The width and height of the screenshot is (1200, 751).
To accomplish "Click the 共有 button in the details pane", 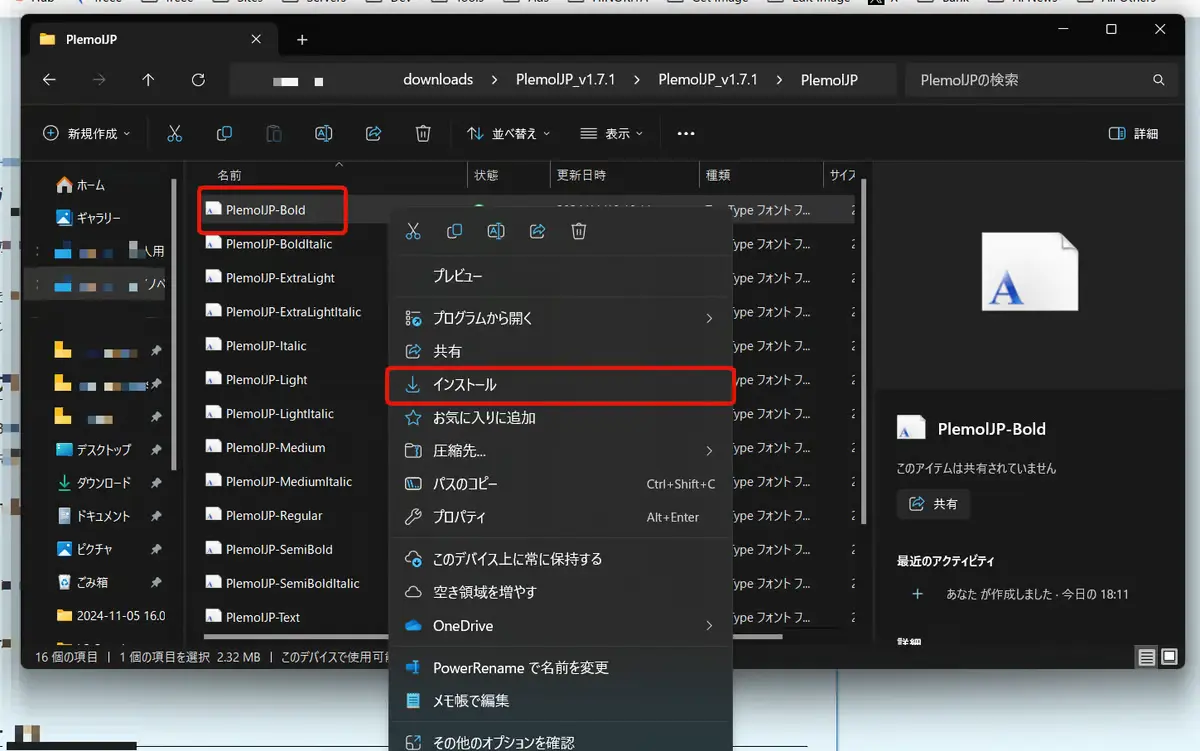I will coord(933,504).
